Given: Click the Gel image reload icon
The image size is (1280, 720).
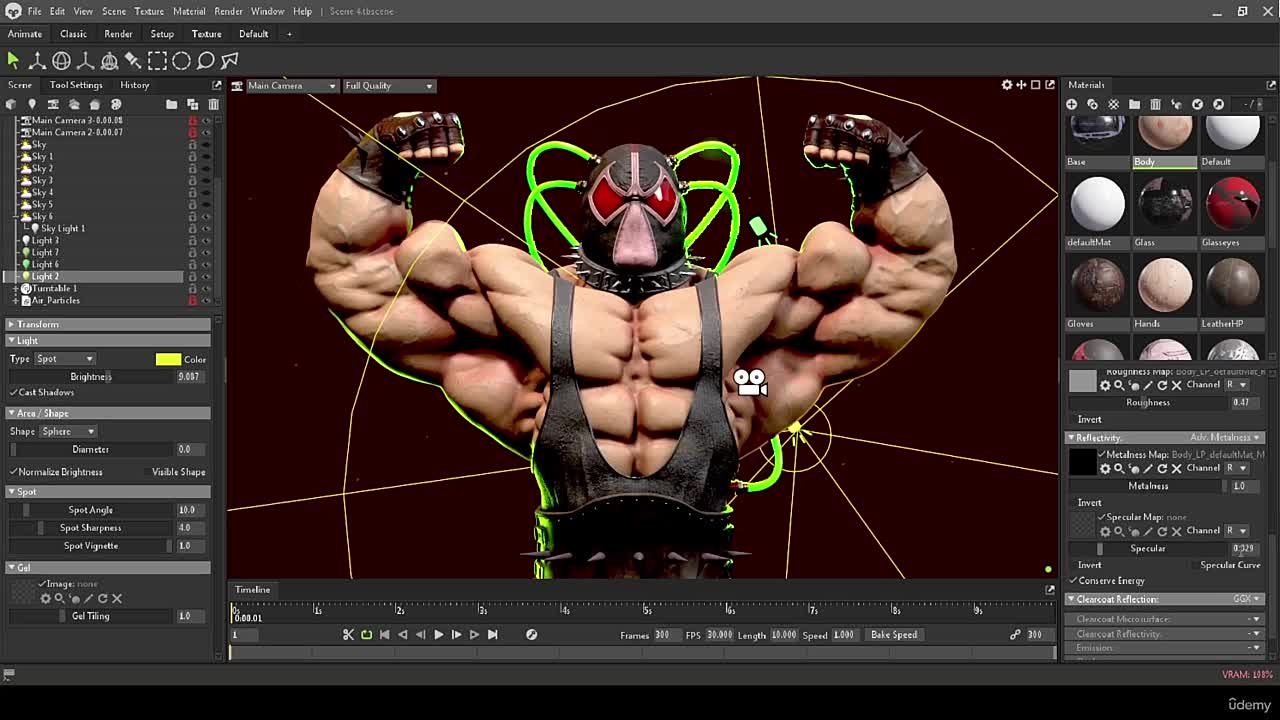Looking at the screenshot, I should point(102,599).
